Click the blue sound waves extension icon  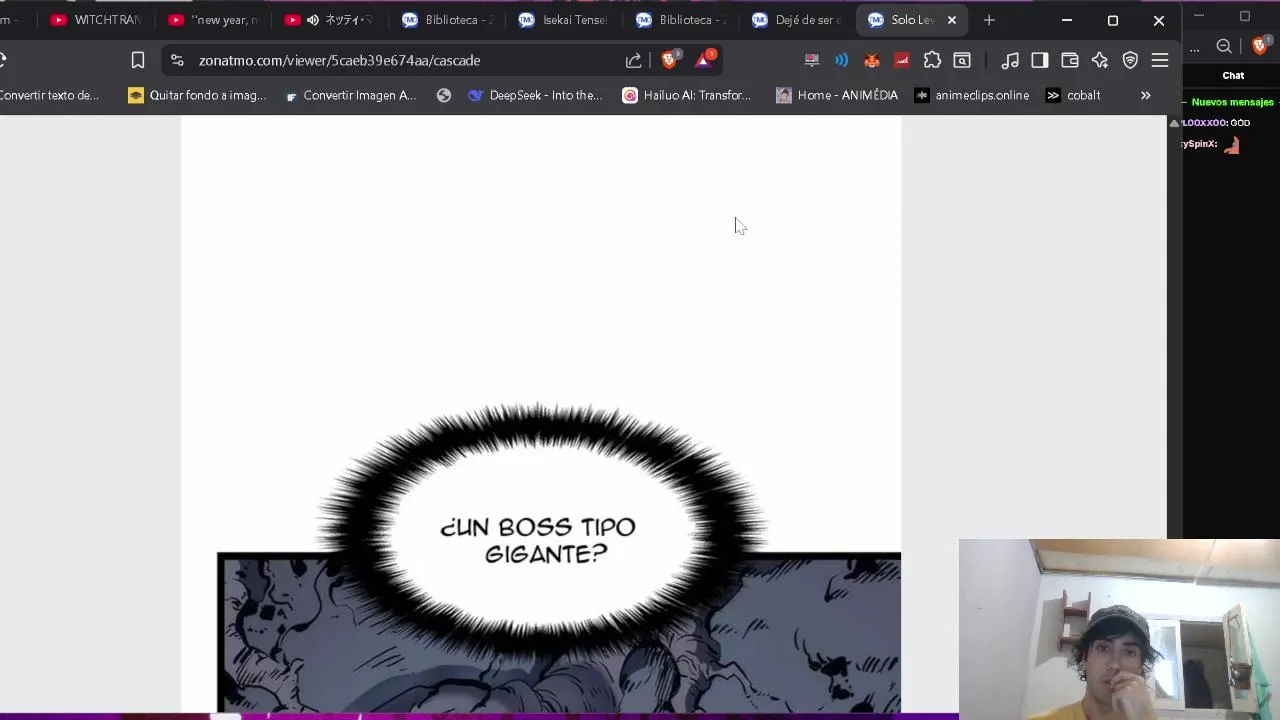(x=842, y=60)
